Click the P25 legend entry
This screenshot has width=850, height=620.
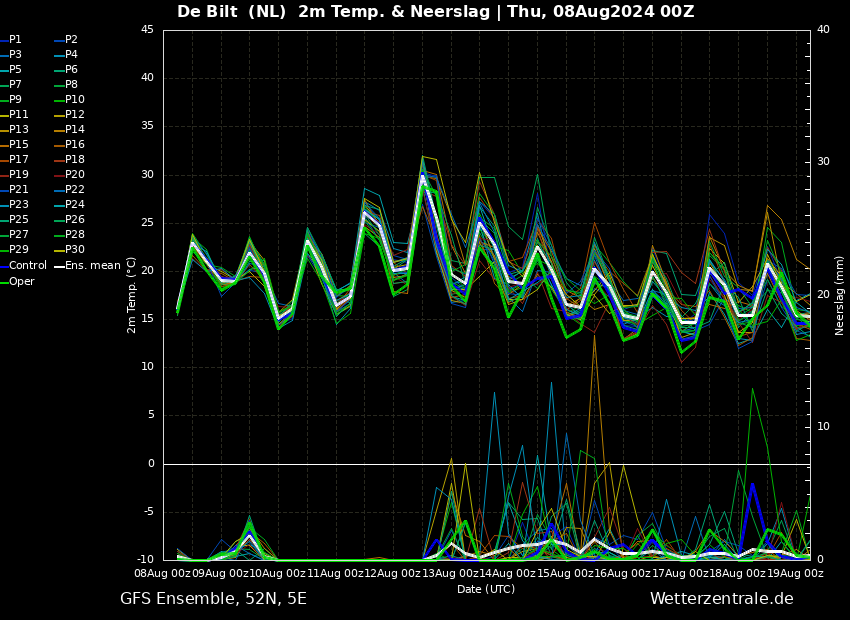pyautogui.click(x=15, y=219)
